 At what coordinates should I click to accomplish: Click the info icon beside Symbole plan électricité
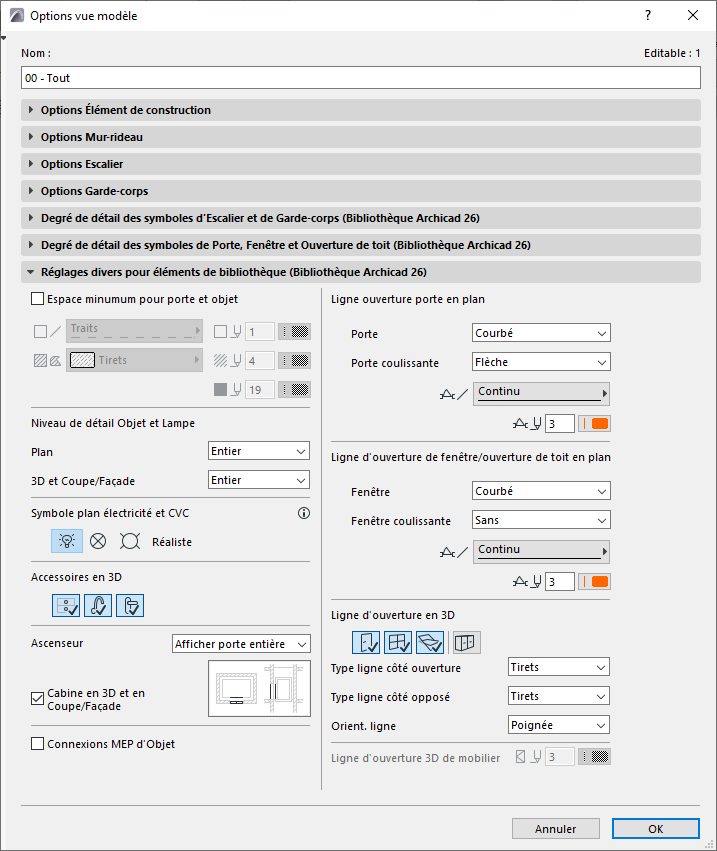(304, 513)
